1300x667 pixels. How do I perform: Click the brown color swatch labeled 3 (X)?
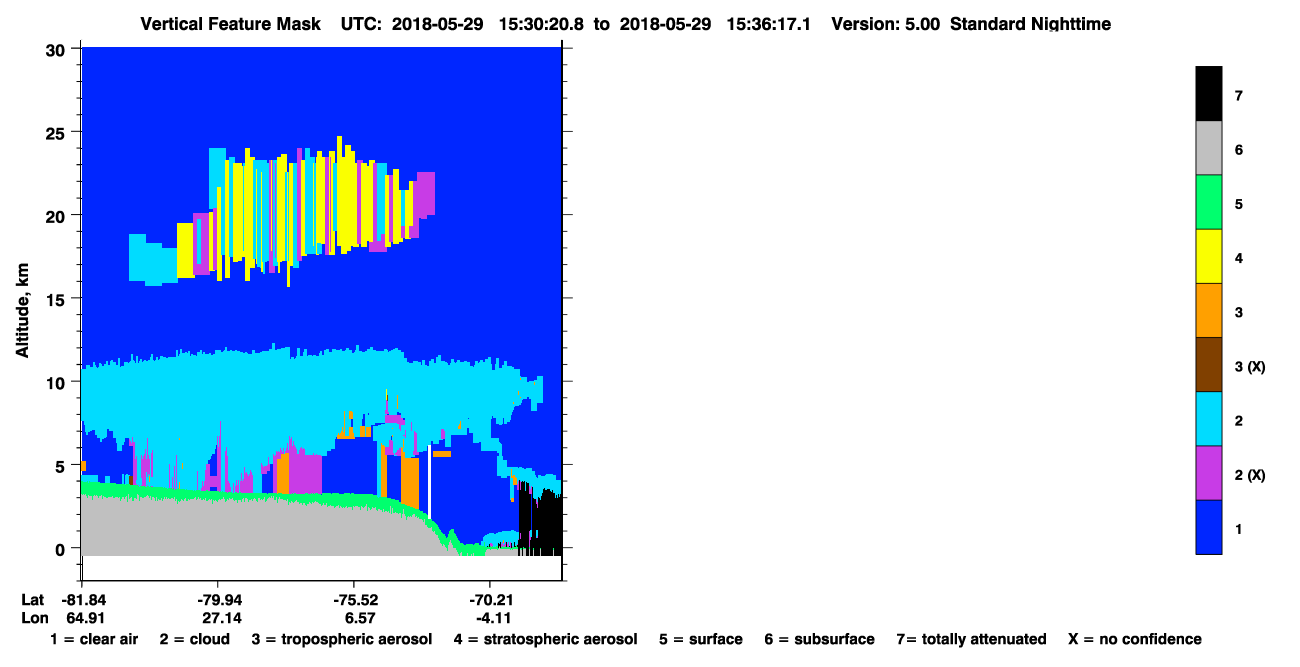(1208, 364)
